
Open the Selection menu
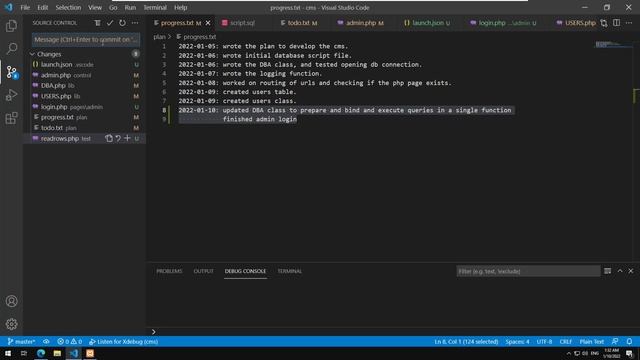click(x=68, y=7)
